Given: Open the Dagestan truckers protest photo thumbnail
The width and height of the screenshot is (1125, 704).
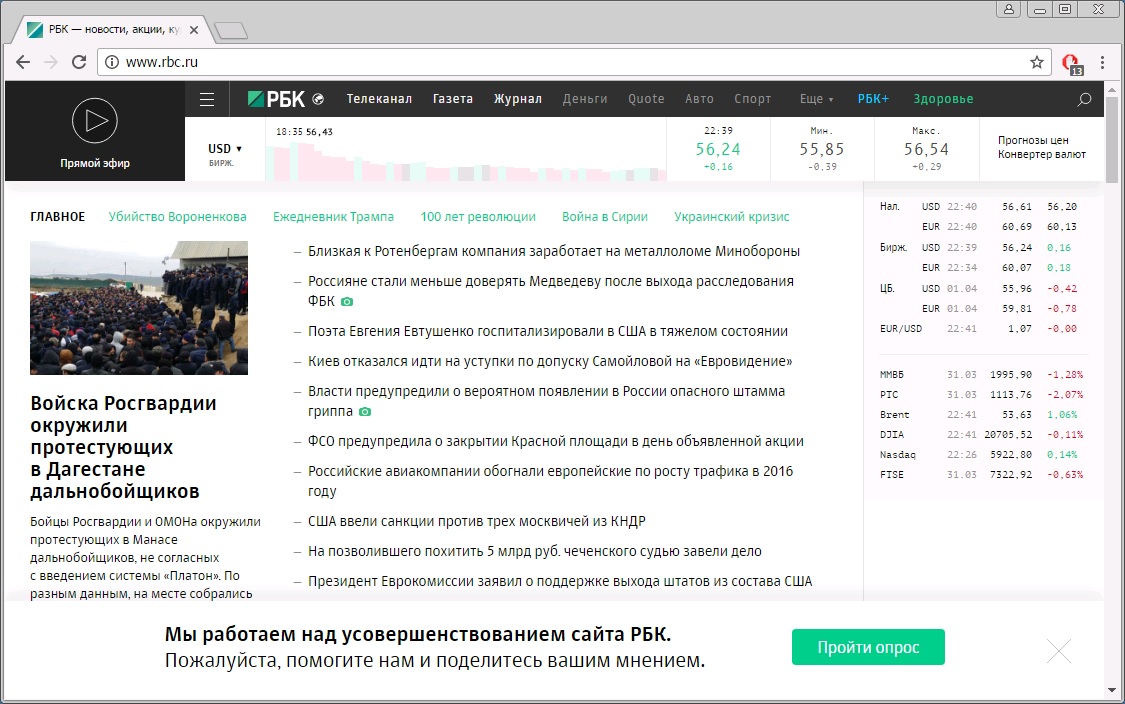Looking at the screenshot, I should coord(139,308).
